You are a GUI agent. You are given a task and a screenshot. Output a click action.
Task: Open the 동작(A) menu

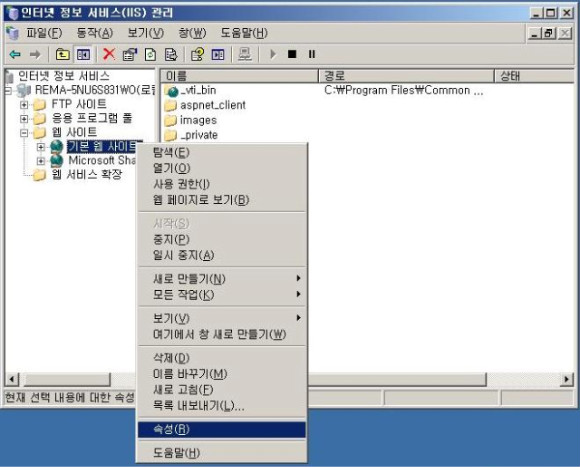(95, 33)
